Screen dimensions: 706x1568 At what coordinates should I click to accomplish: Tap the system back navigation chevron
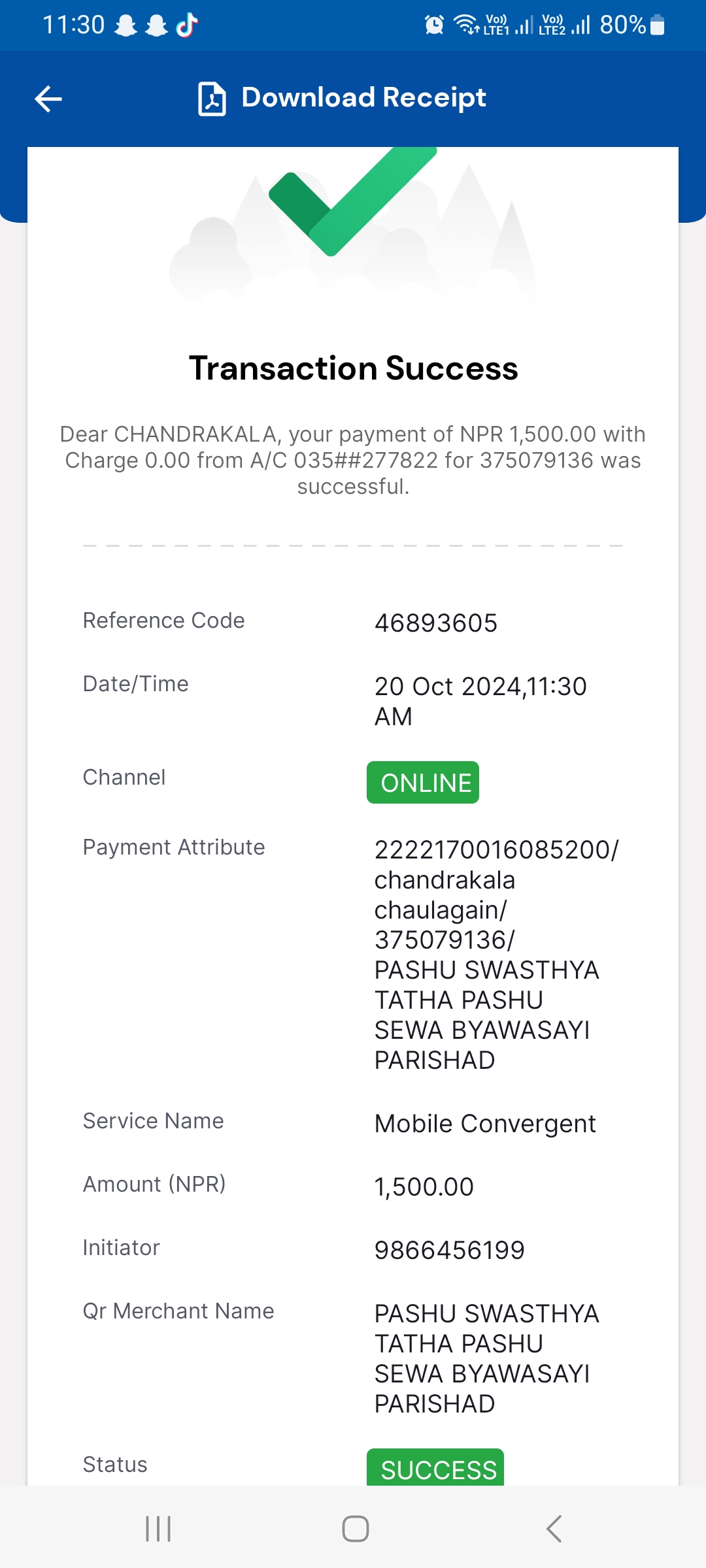(554, 1529)
